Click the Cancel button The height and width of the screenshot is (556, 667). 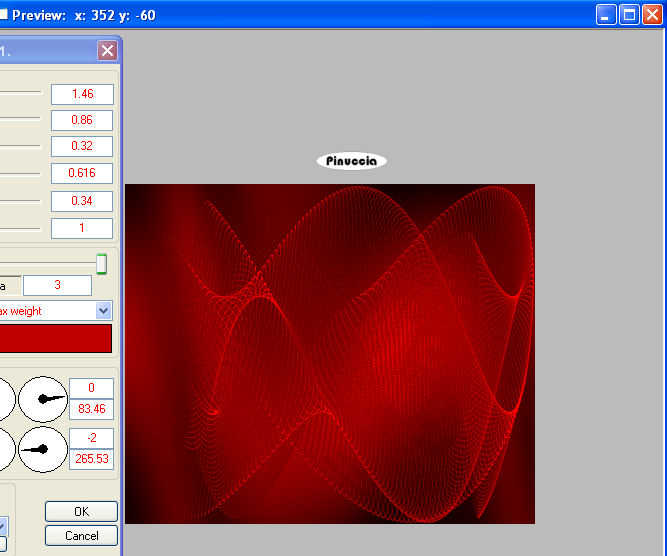pyautogui.click(x=81, y=536)
